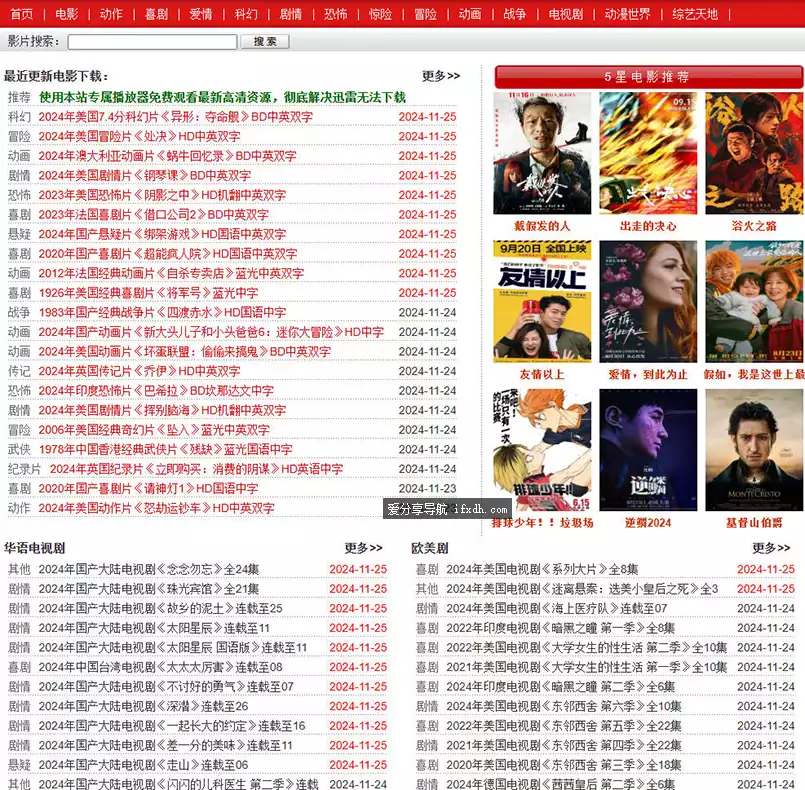Click the 排球少年 垃圾场 poster
Viewport: 805px width, 790px height.
(542, 449)
